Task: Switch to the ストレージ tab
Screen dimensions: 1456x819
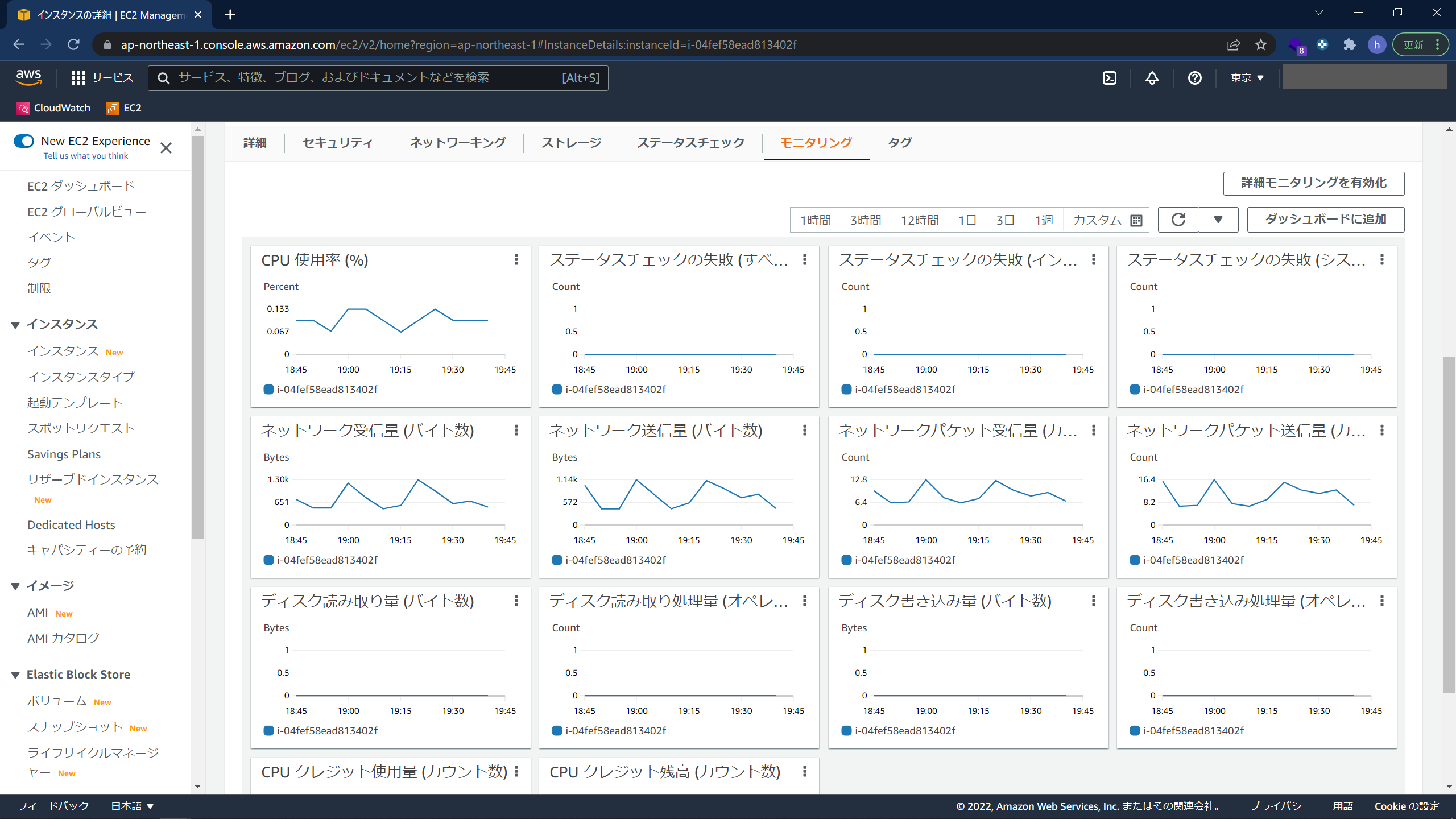Action: (571, 143)
